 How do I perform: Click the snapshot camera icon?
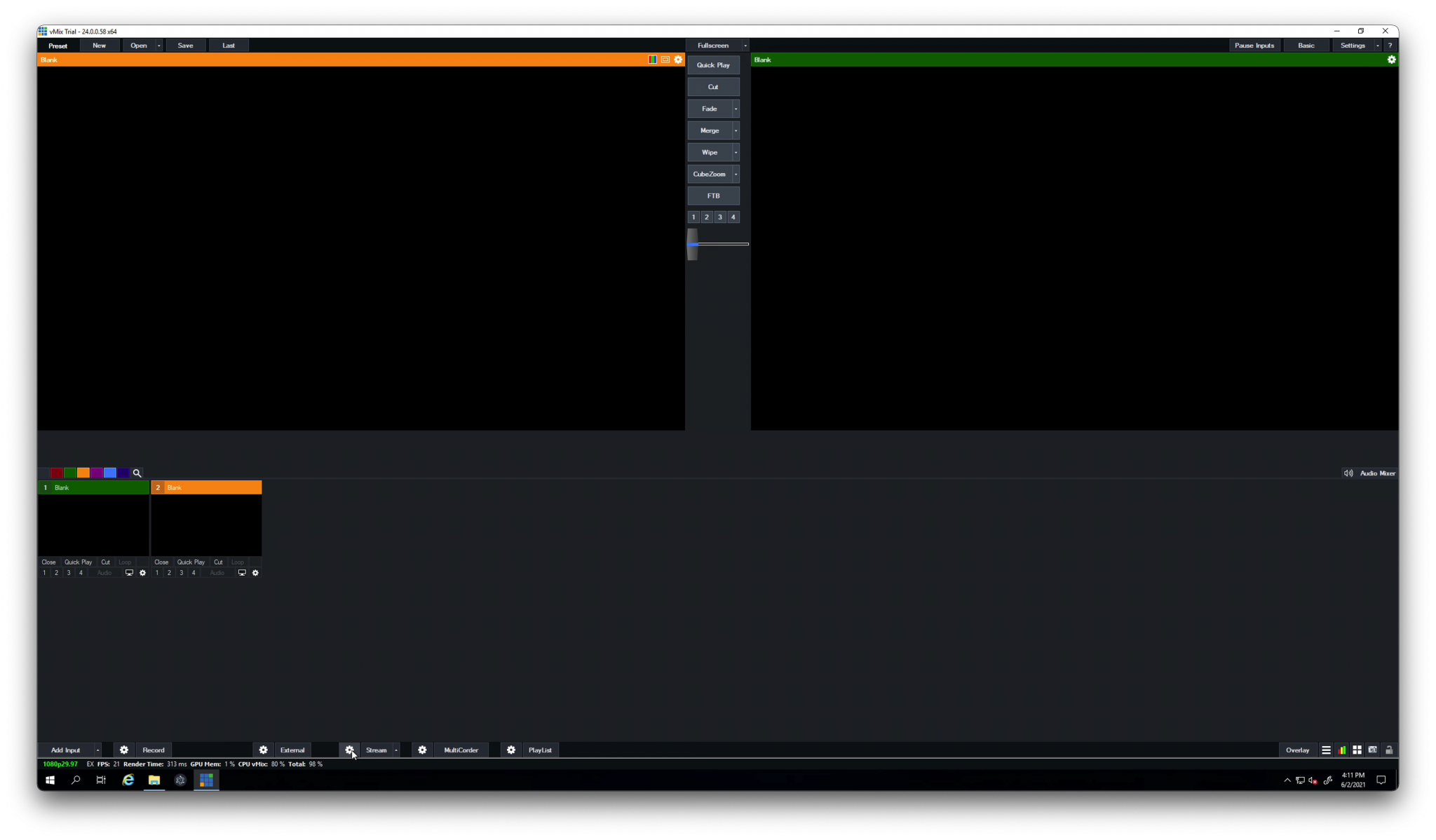coord(1372,750)
